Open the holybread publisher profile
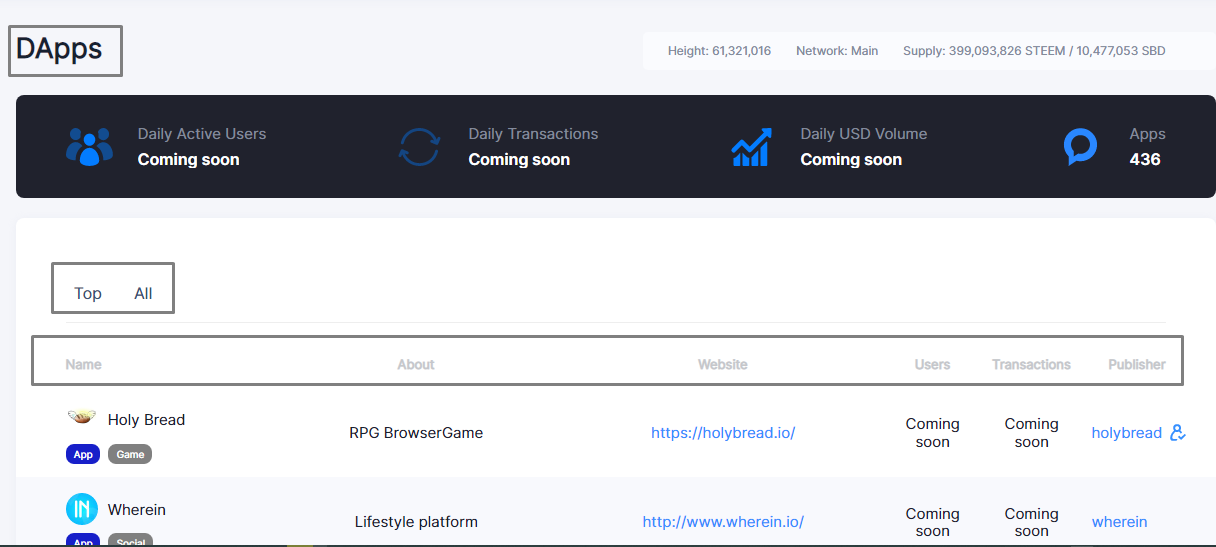The image size is (1216, 547). pos(1127,433)
